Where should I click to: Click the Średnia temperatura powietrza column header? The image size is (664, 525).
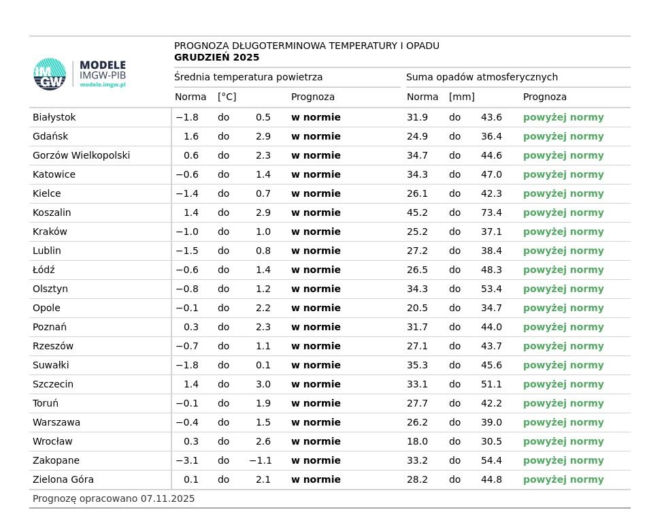point(248,77)
